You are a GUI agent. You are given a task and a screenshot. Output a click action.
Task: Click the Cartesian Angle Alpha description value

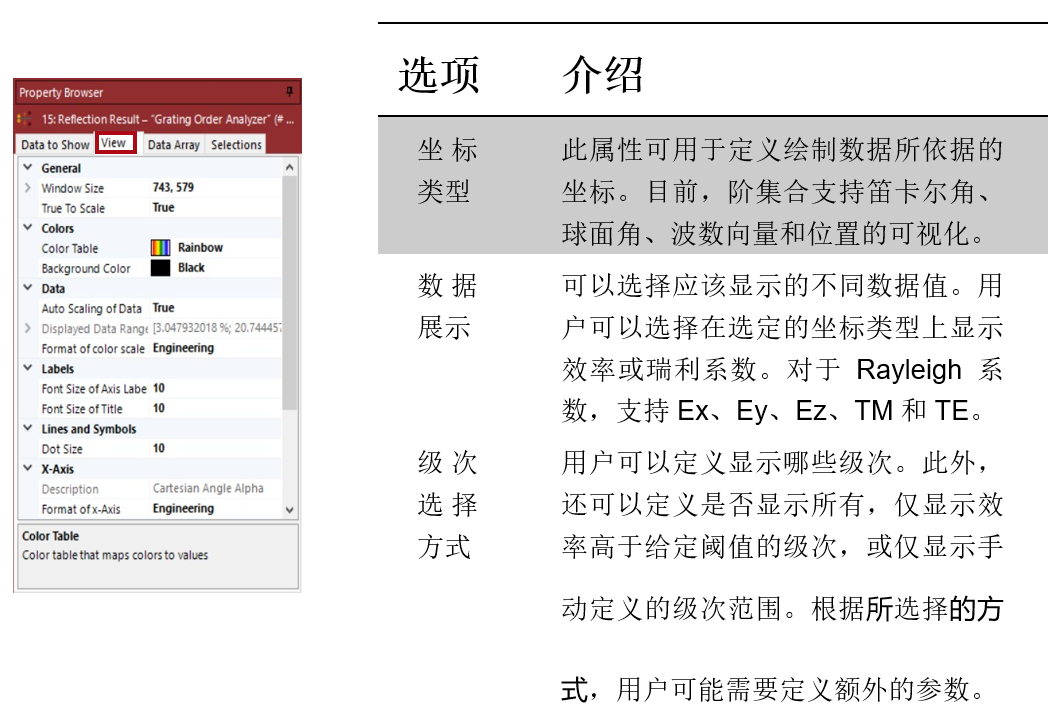pyautogui.click(x=208, y=488)
